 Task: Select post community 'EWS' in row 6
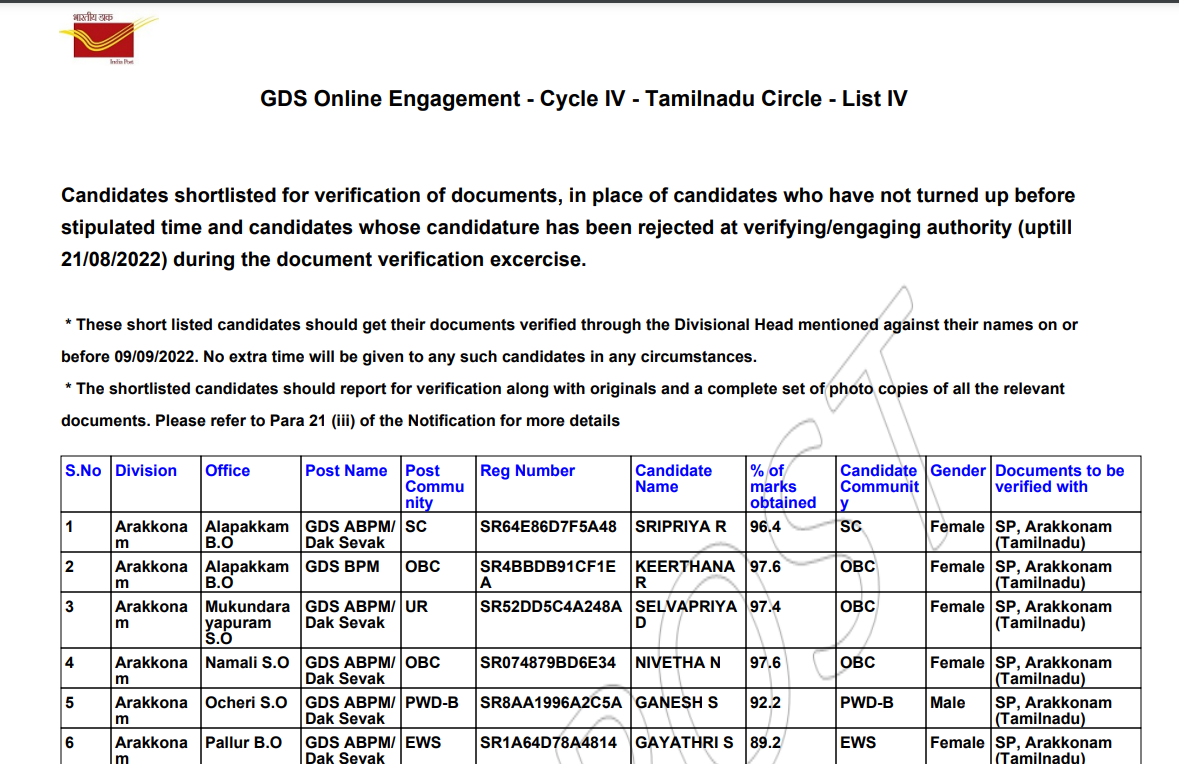423,743
